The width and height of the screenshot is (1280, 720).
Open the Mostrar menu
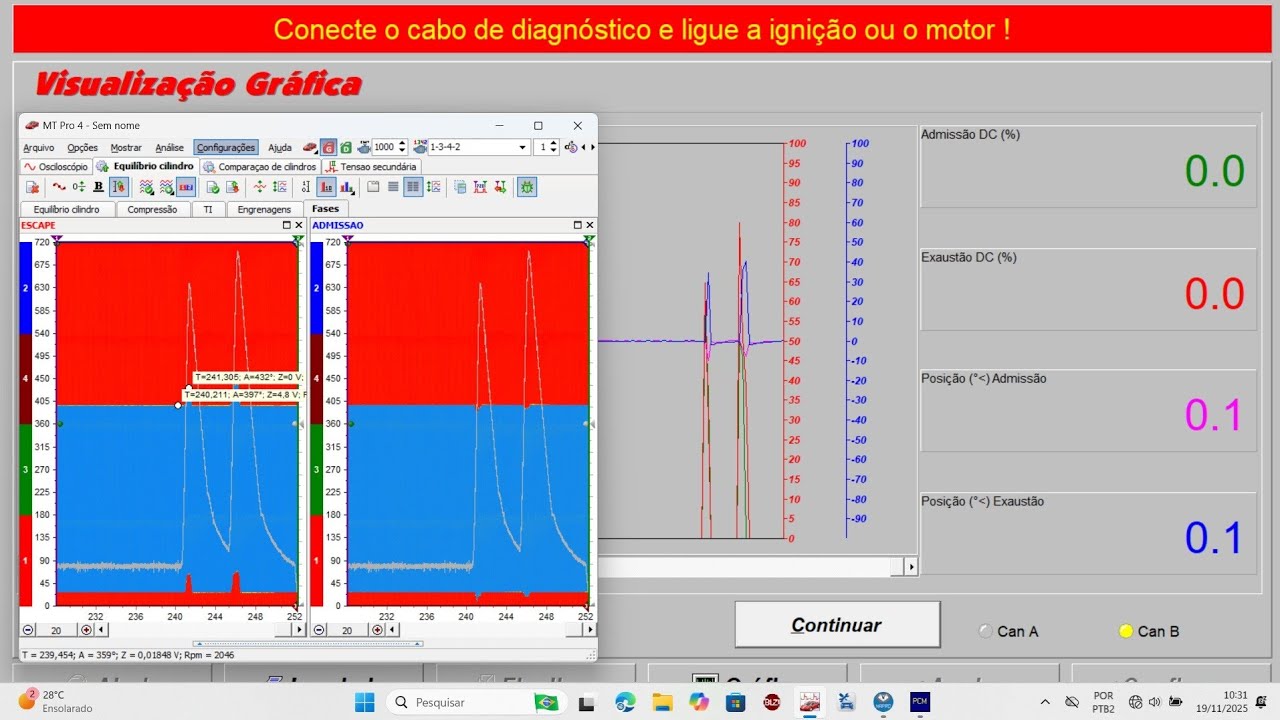click(126, 147)
